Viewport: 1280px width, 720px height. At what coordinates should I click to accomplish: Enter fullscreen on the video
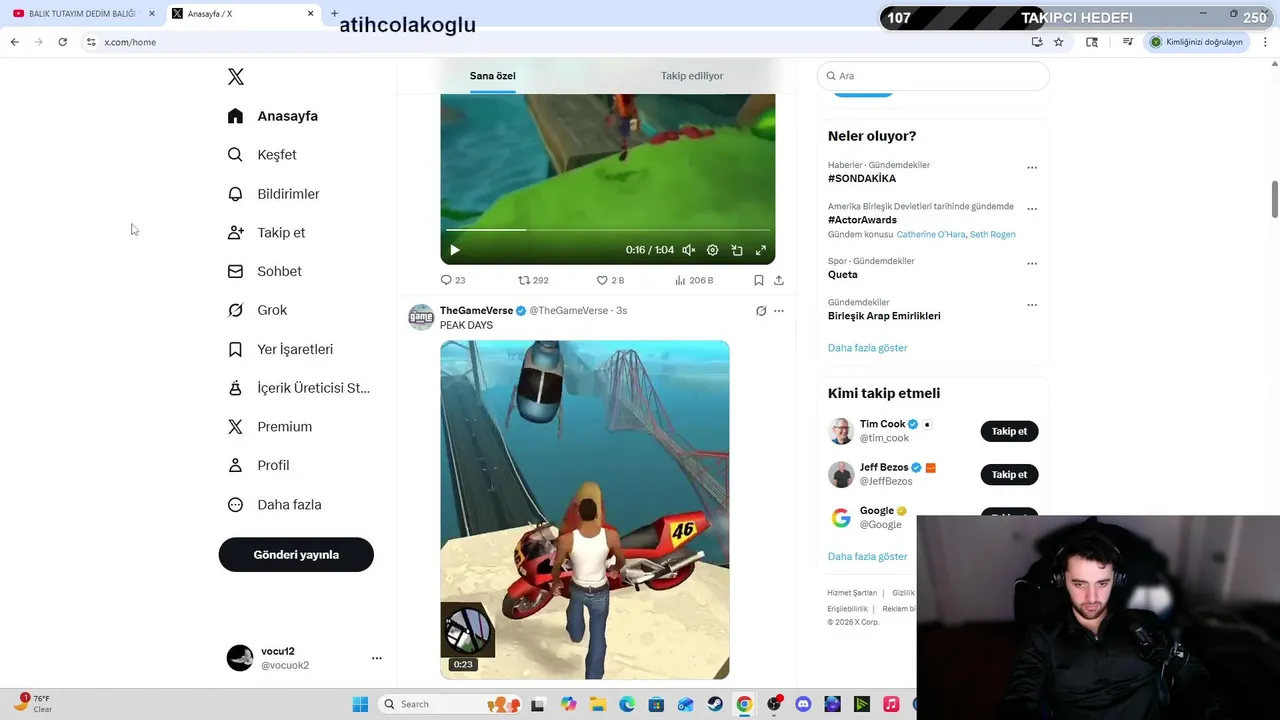click(x=761, y=250)
